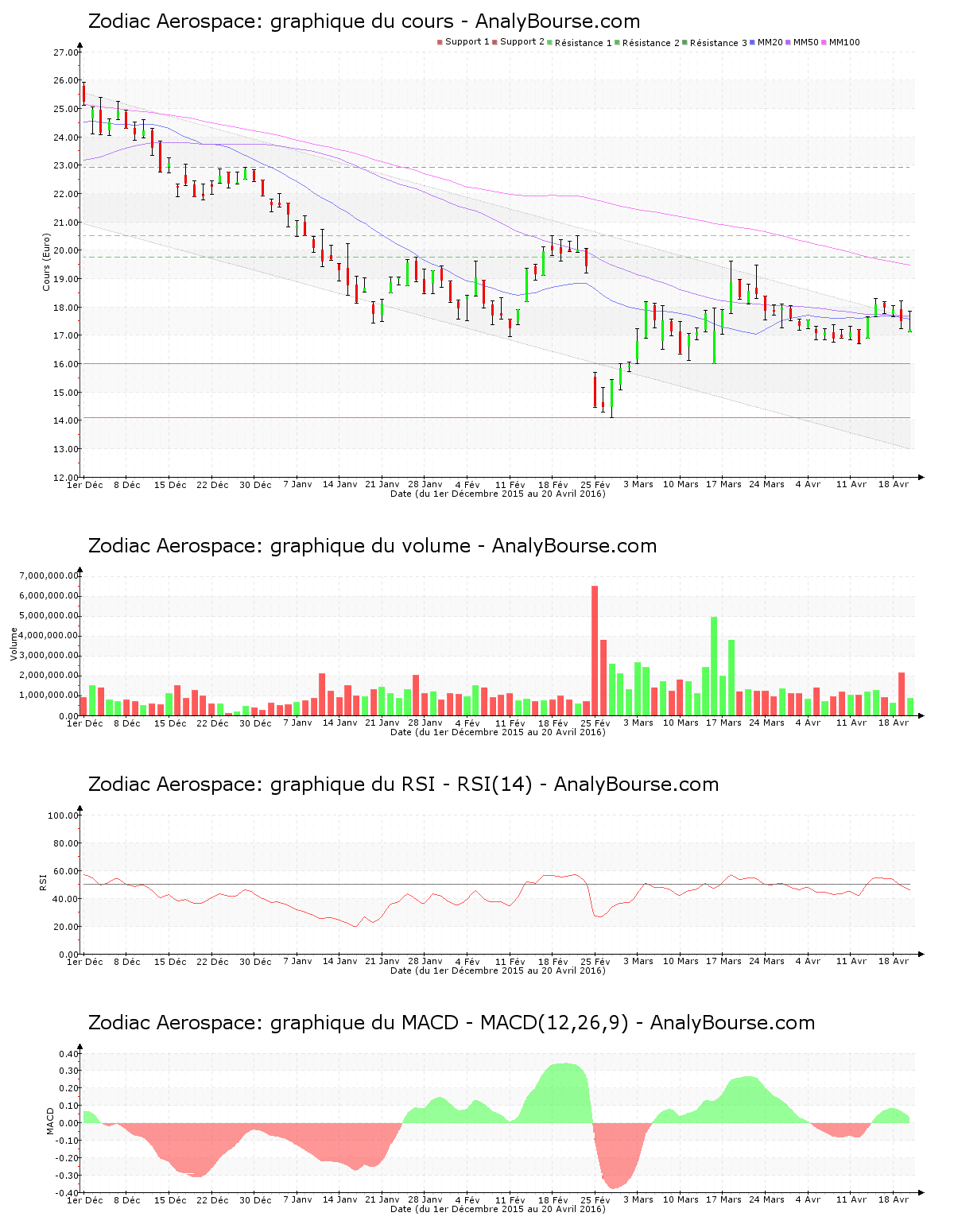Click the Support 1 legend swatch
The height and width of the screenshot is (1232, 954).
pyautogui.click(x=440, y=42)
